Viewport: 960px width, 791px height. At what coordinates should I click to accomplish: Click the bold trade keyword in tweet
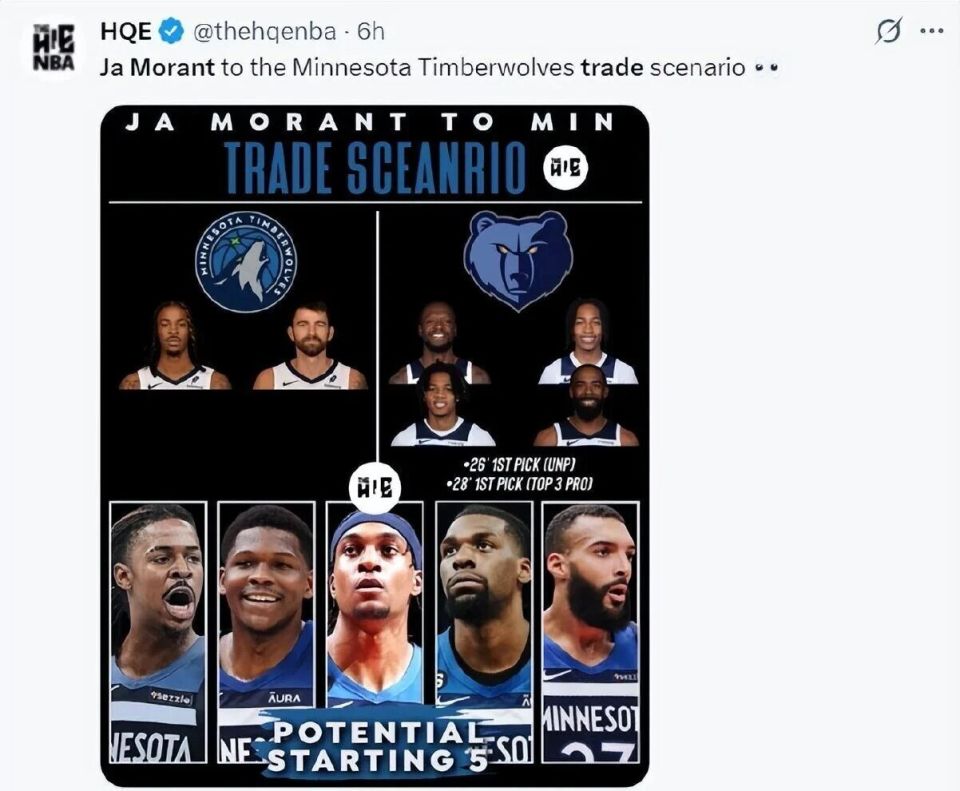pos(612,67)
